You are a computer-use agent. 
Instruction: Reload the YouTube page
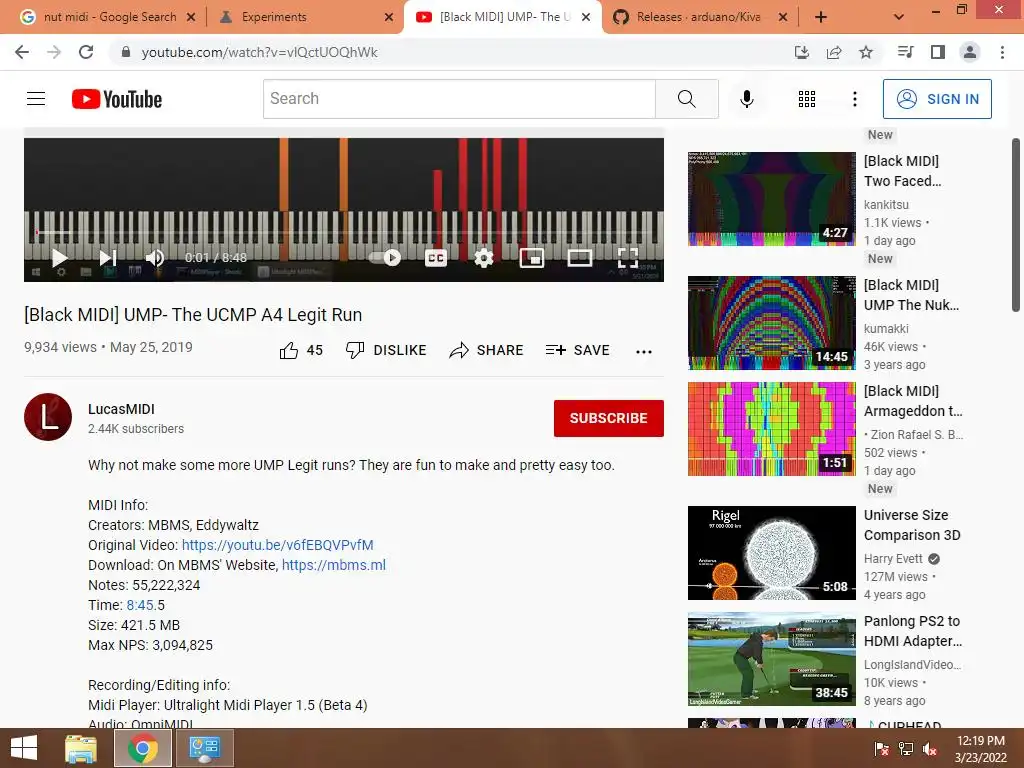tap(86, 52)
